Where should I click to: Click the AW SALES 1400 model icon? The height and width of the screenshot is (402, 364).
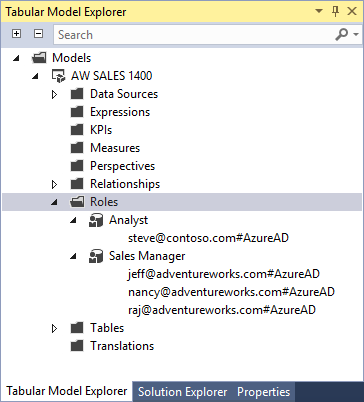58,76
